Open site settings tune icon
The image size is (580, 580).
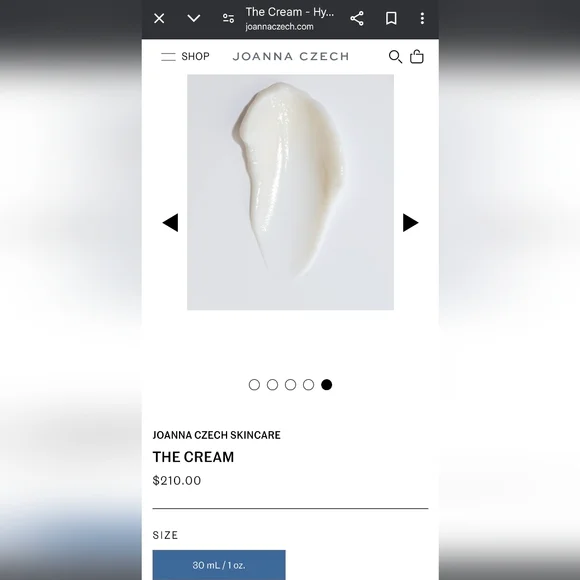(228, 18)
